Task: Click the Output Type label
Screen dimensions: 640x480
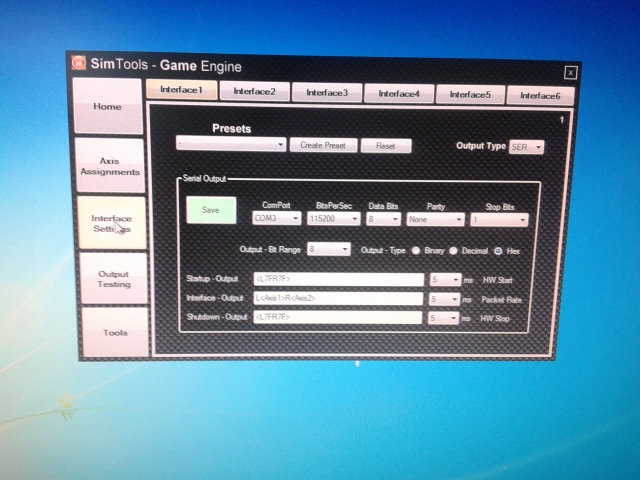Action: [x=481, y=146]
